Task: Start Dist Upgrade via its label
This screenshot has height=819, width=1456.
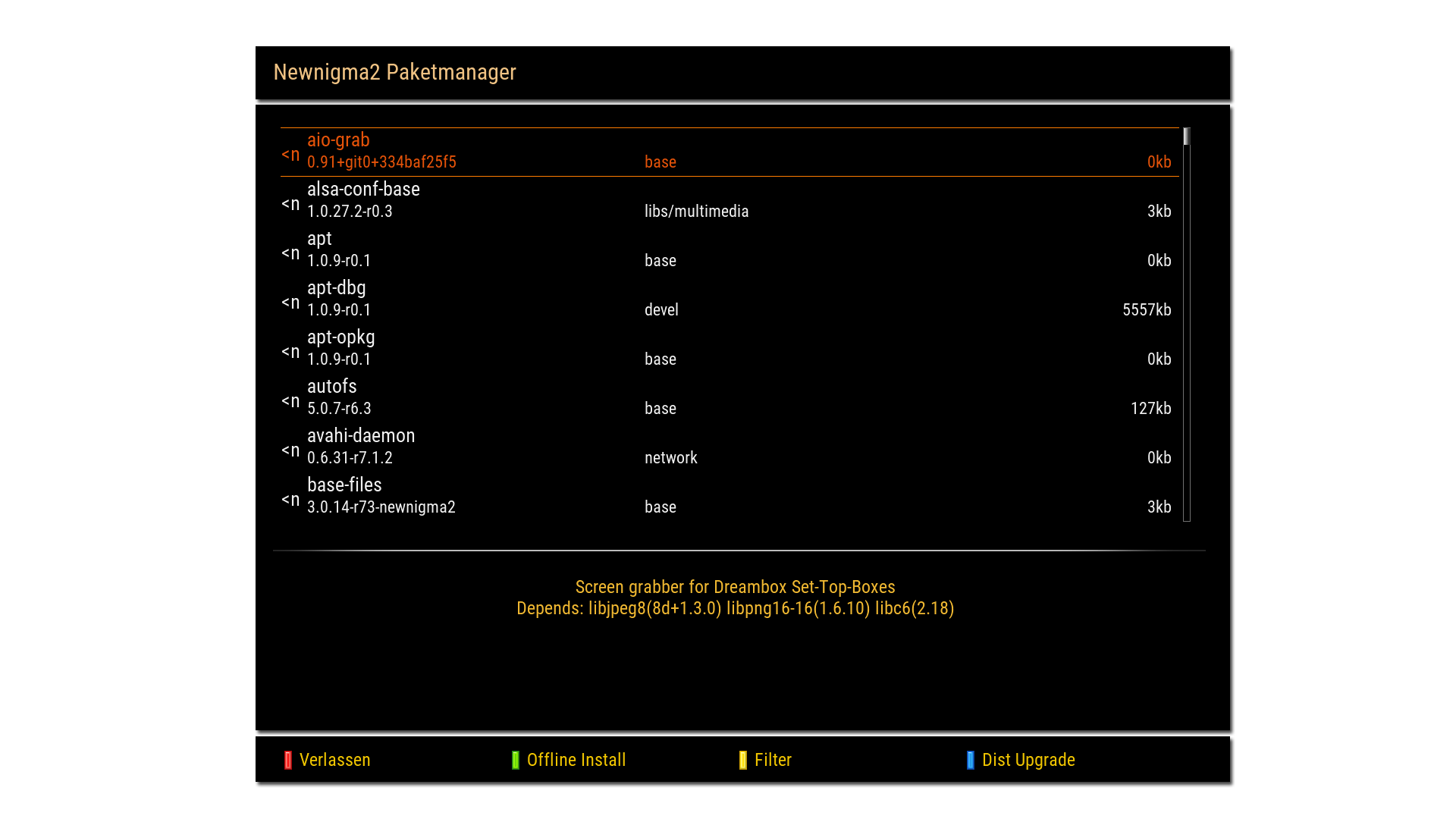Action: coord(1028,760)
